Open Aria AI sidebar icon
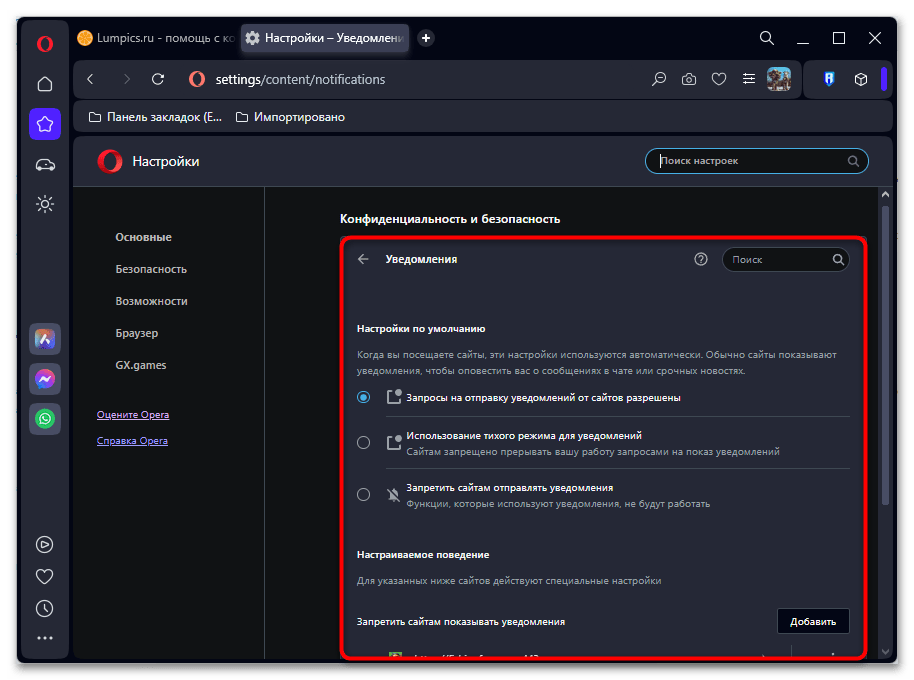Viewport: 914px width, 680px height. [45, 339]
